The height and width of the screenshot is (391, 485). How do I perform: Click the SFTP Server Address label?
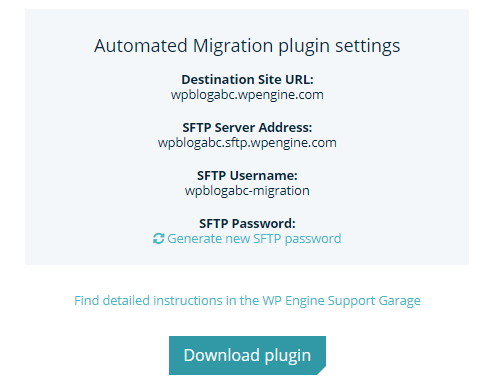coord(247,128)
